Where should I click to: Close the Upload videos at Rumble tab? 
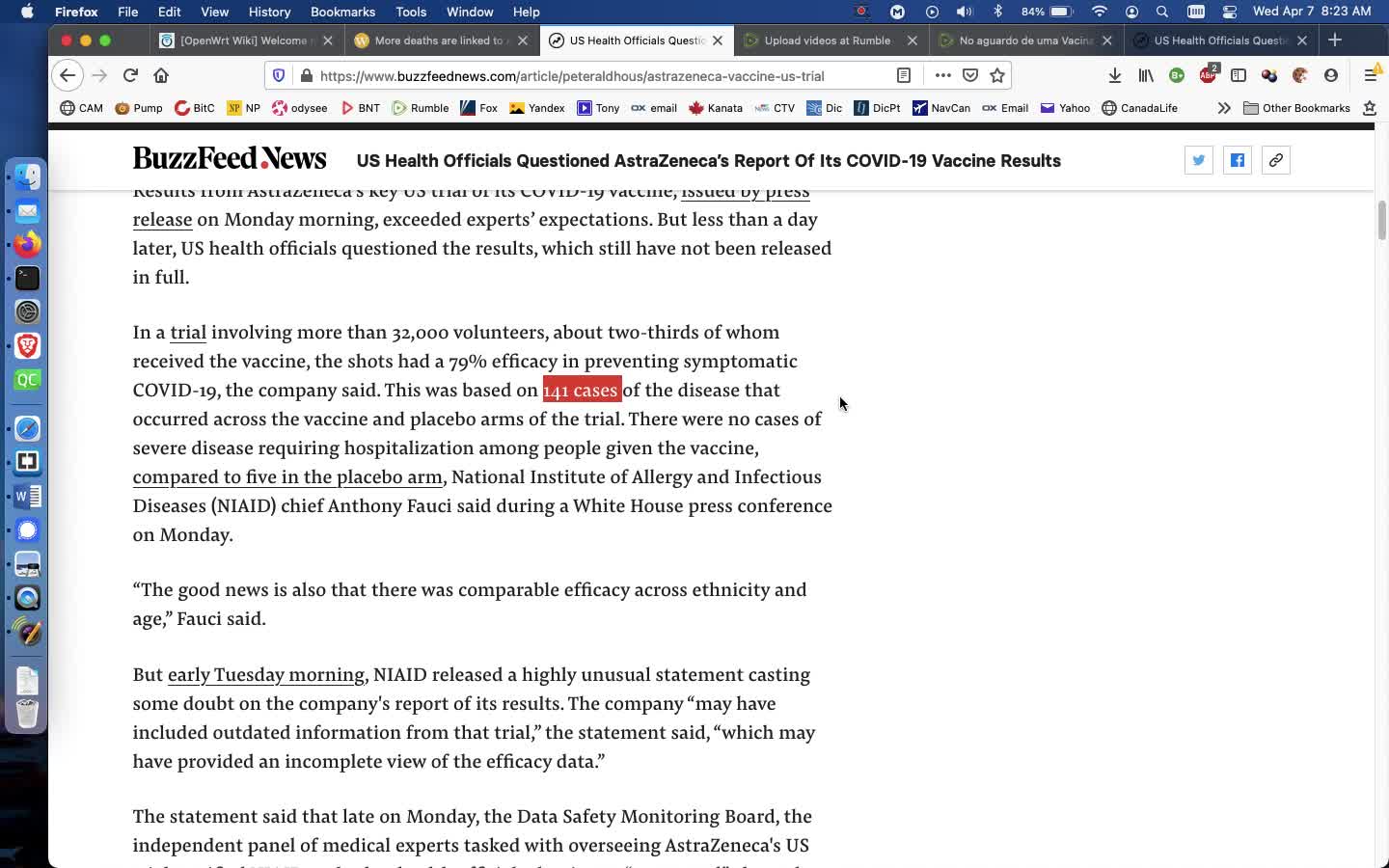[912, 41]
